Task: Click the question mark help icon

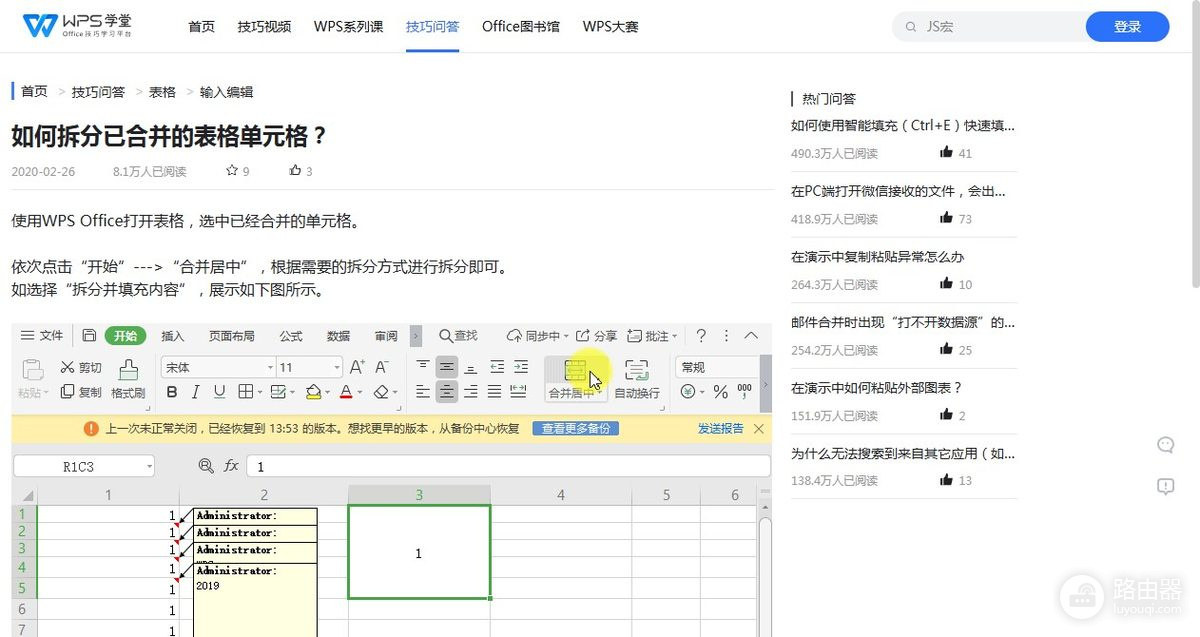Action: pyautogui.click(x=701, y=336)
